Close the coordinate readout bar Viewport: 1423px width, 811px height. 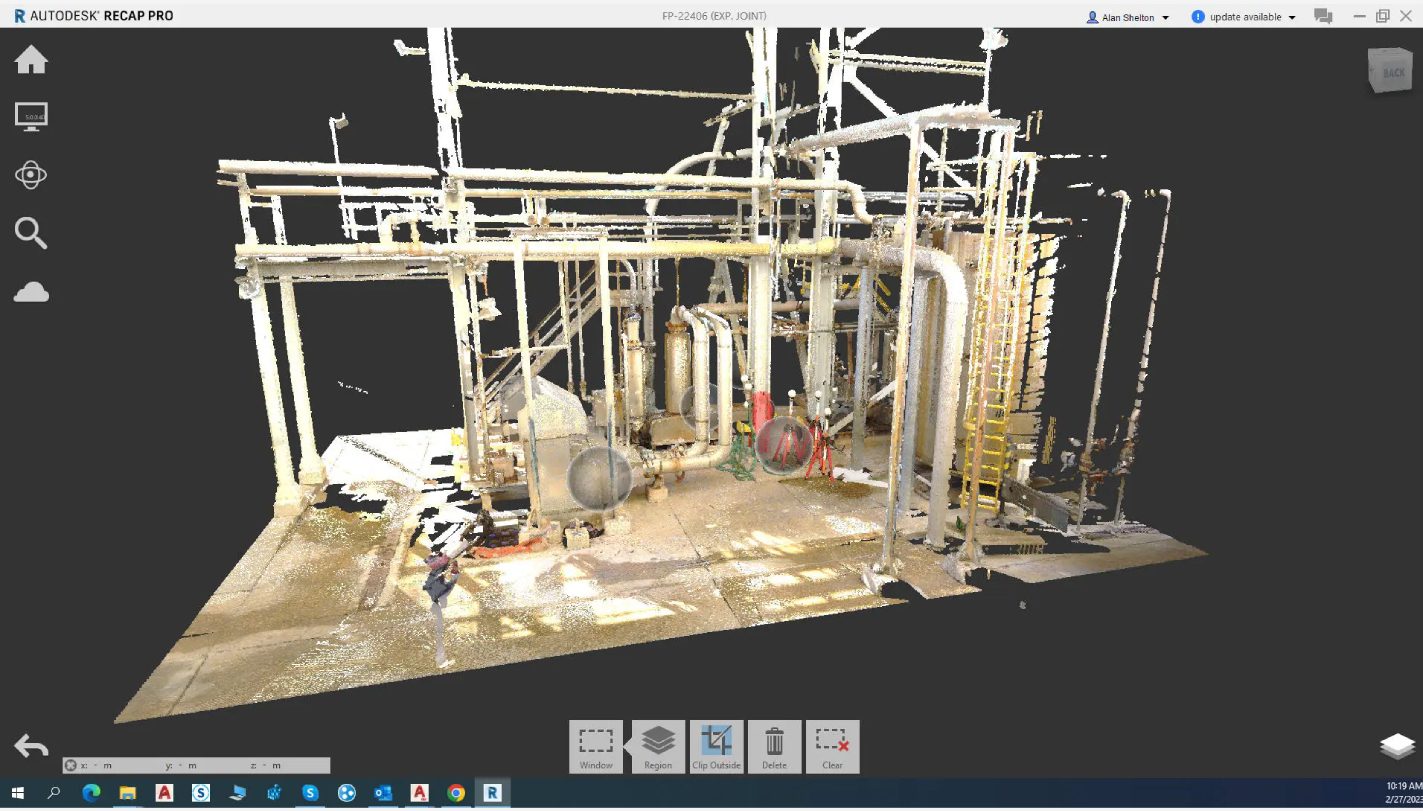click(71, 765)
